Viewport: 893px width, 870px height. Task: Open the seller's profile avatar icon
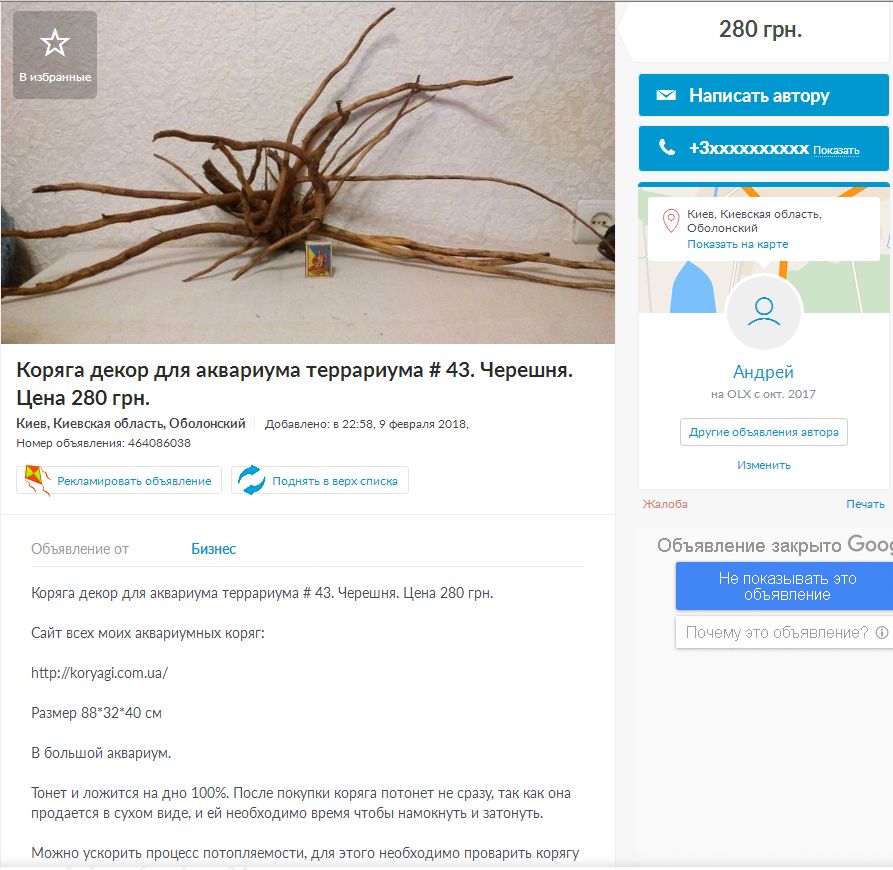click(764, 312)
